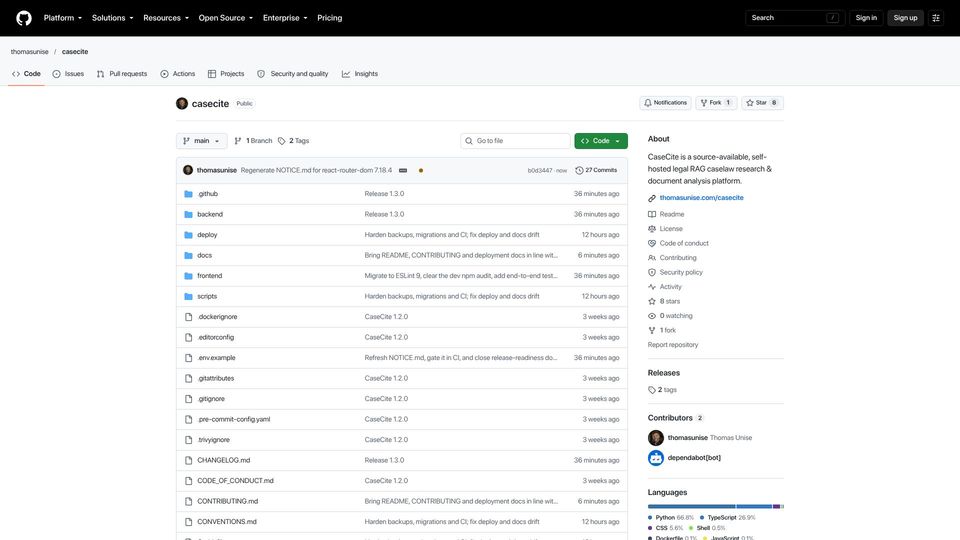Image resolution: width=960 pixels, height=540 pixels.
Task: Open the docs folder
Action: (x=204, y=255)
